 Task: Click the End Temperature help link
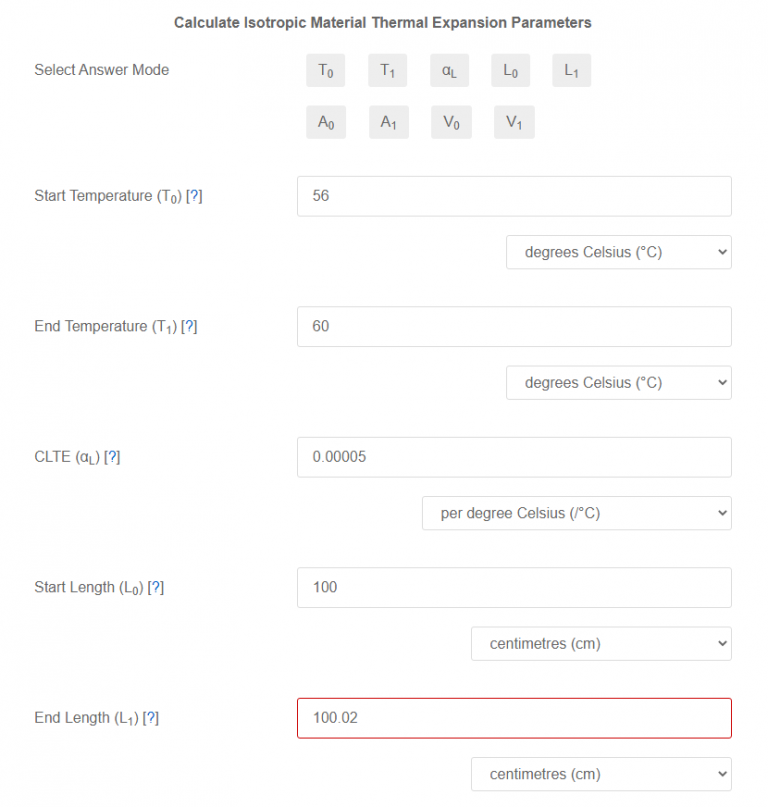190,326
